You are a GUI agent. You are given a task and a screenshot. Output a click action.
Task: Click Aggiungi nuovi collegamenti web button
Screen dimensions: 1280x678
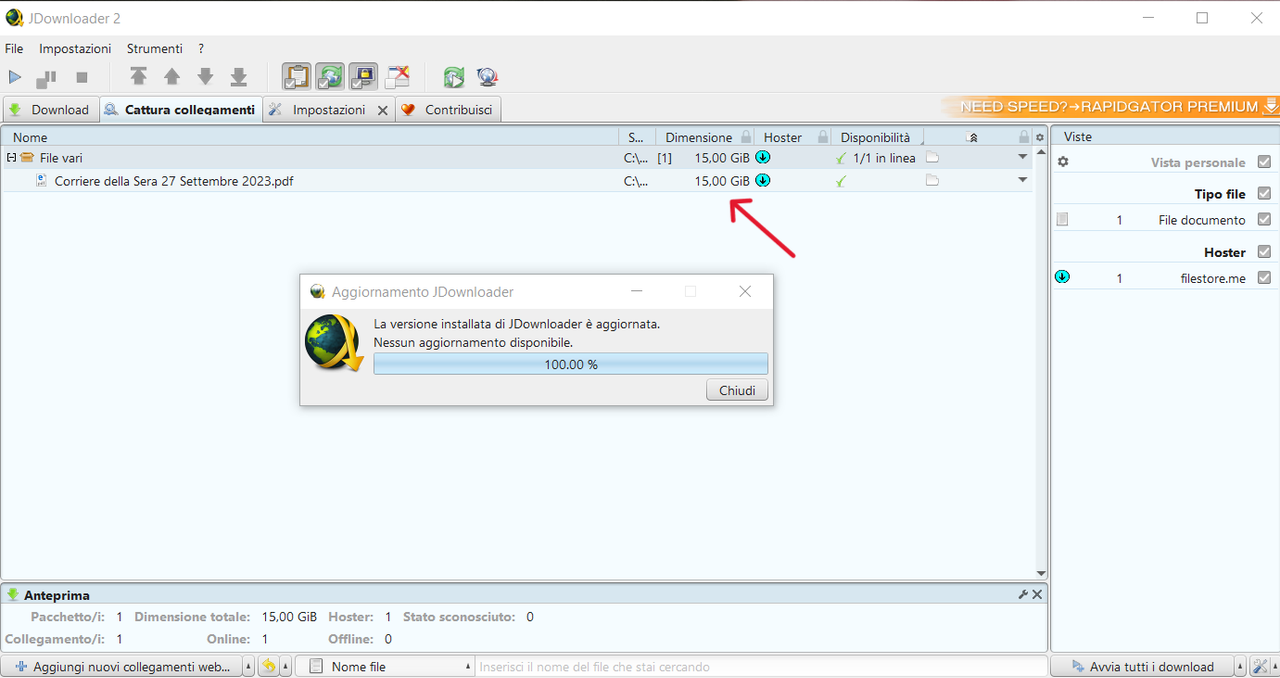(121, 666)
